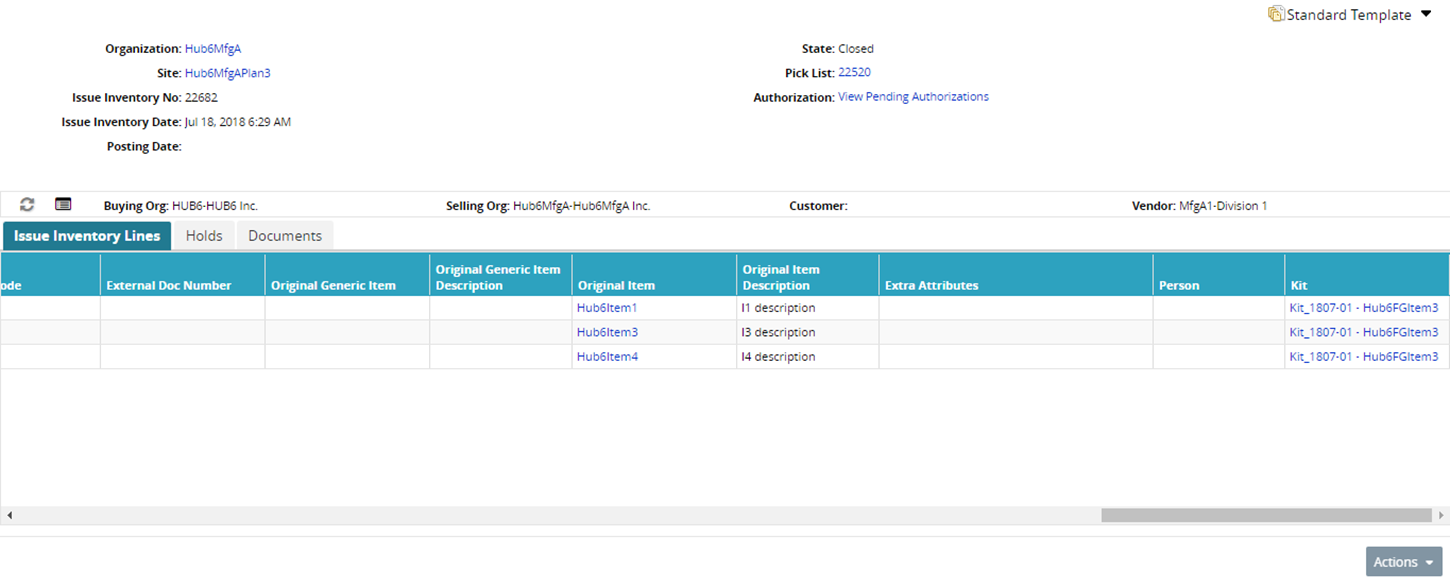
Task: Open the Hub6MfgA organization link
Action: click(213, 49)
